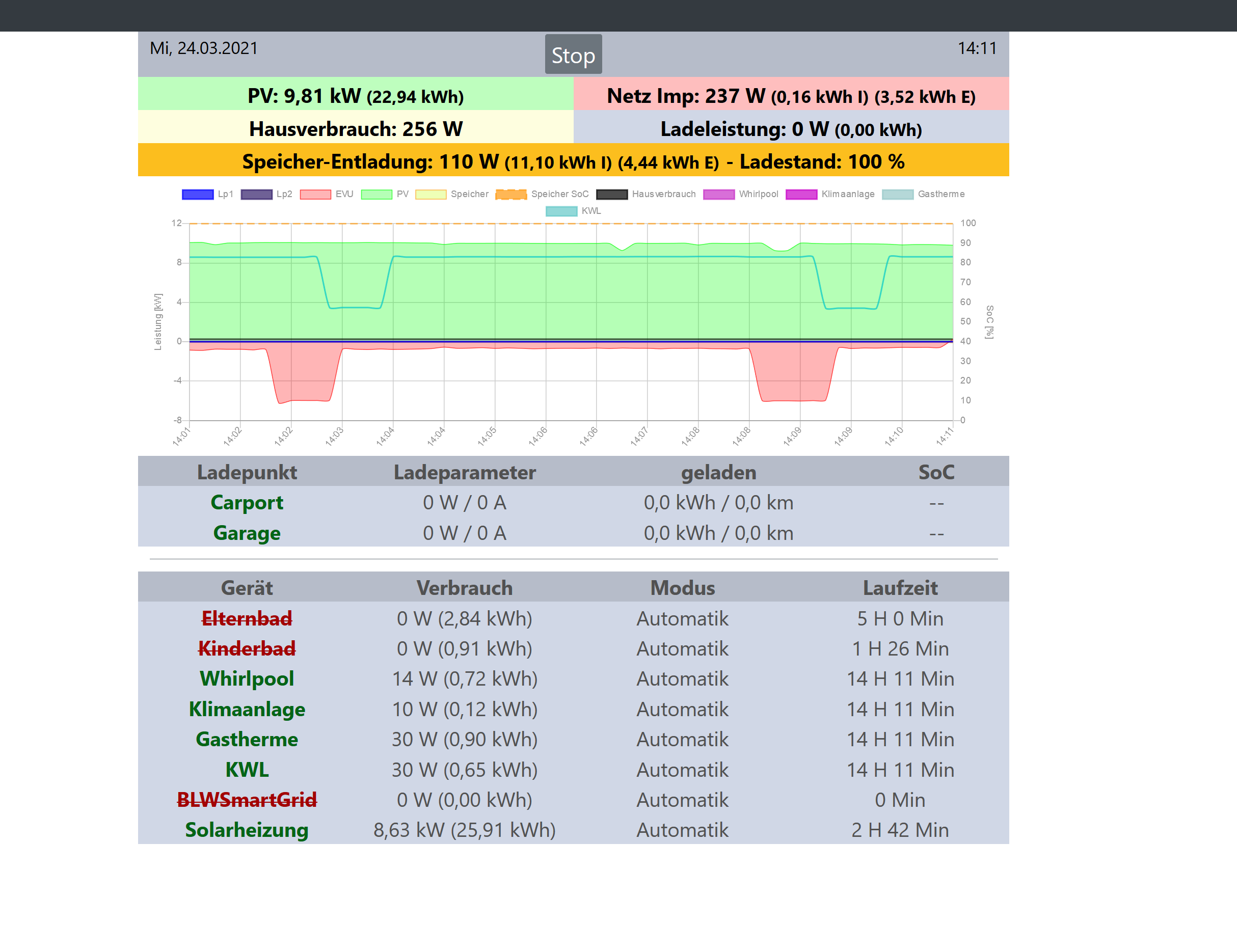The image size is (1237, 952).
Task: Open the Solarheizung device entry
Action: pos(247,830)
